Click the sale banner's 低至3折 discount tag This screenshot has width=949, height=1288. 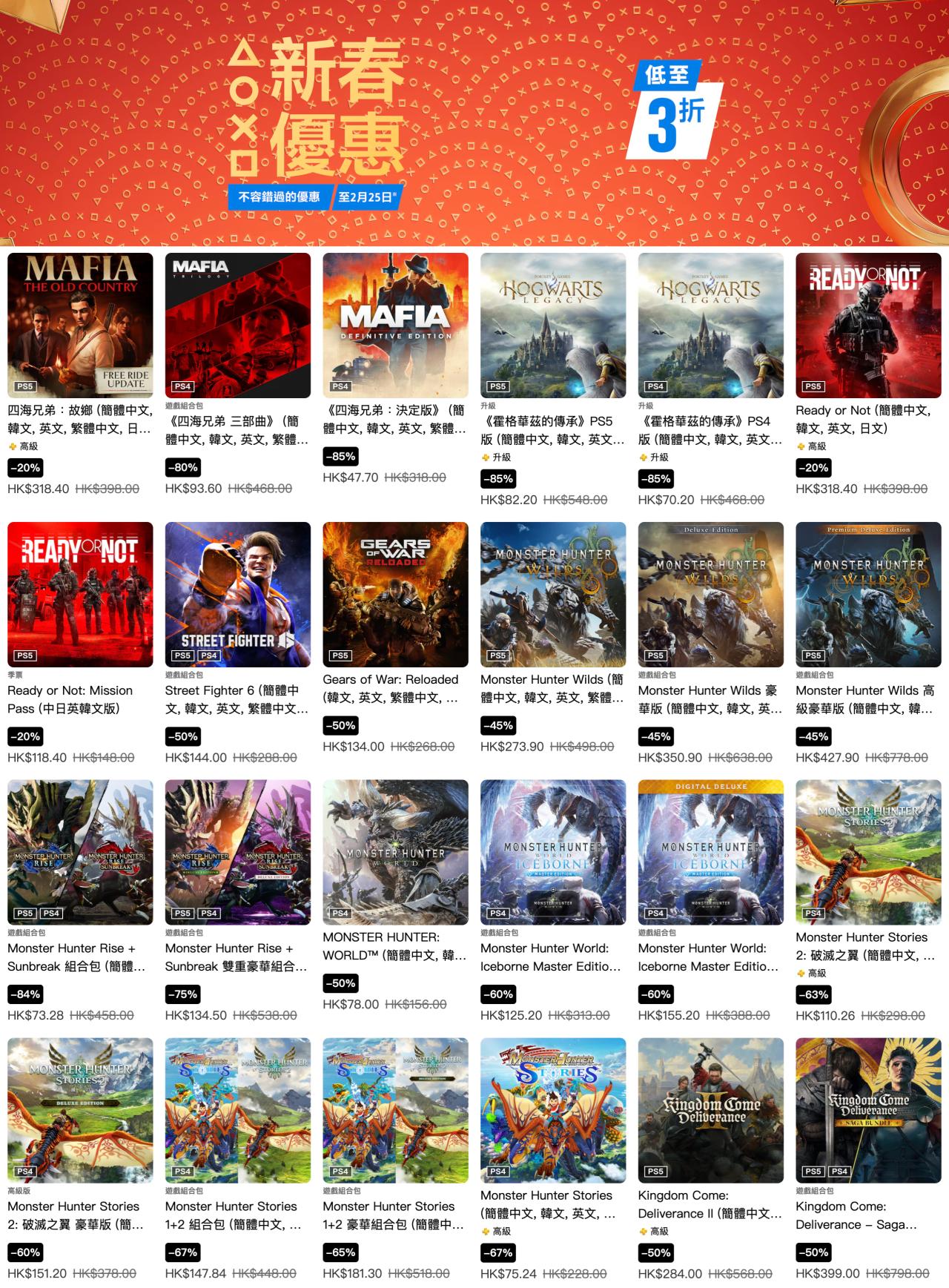click(x=673, y=108)
